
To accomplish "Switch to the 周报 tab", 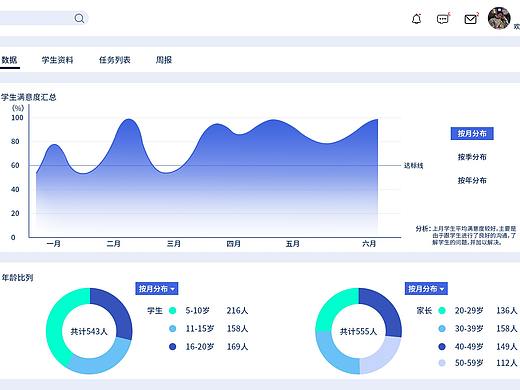I will click(x=164, y=60).
